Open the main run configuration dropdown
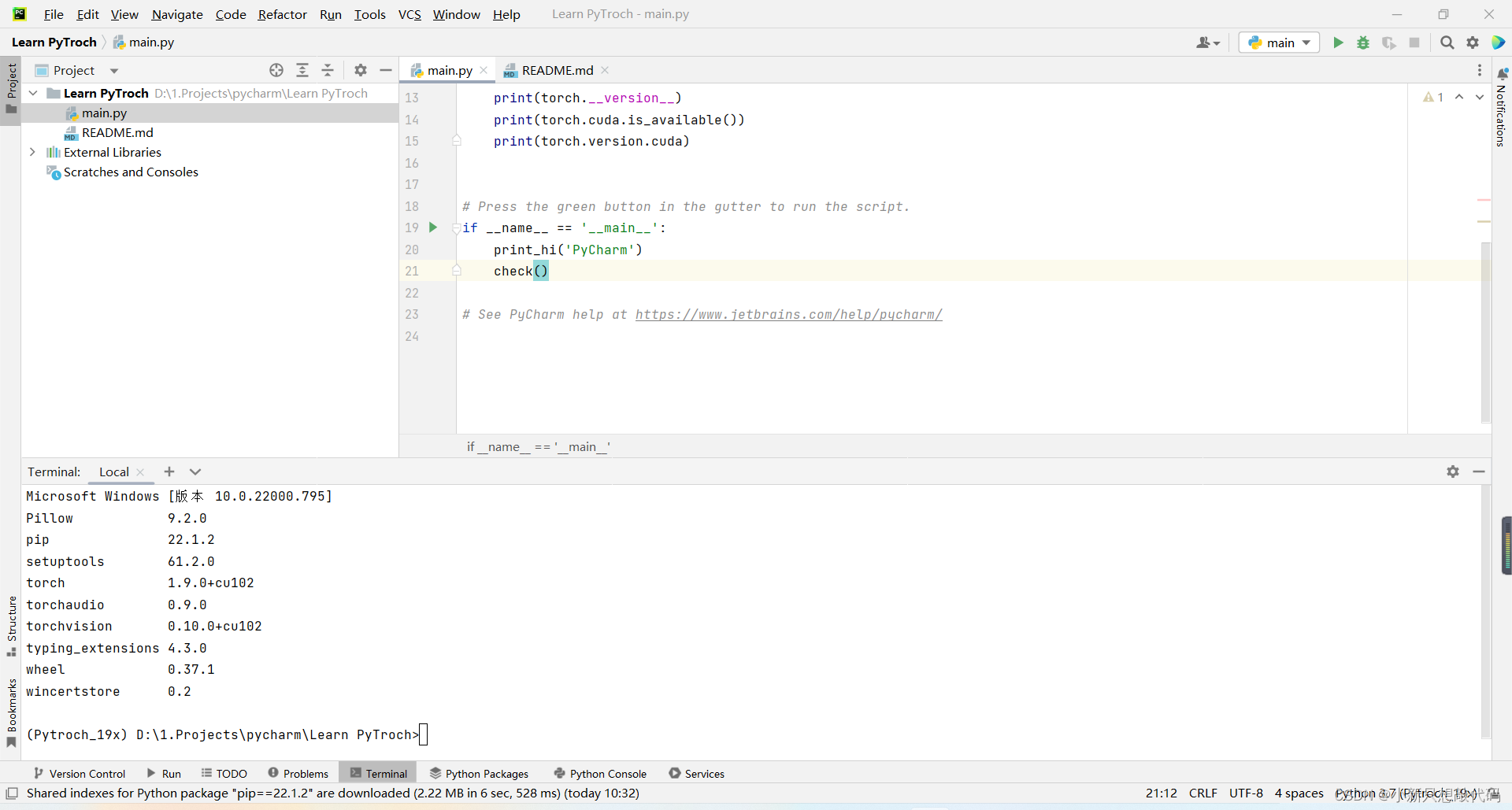This screenshot has width=1512, height=810. (x=1279, y=43)
